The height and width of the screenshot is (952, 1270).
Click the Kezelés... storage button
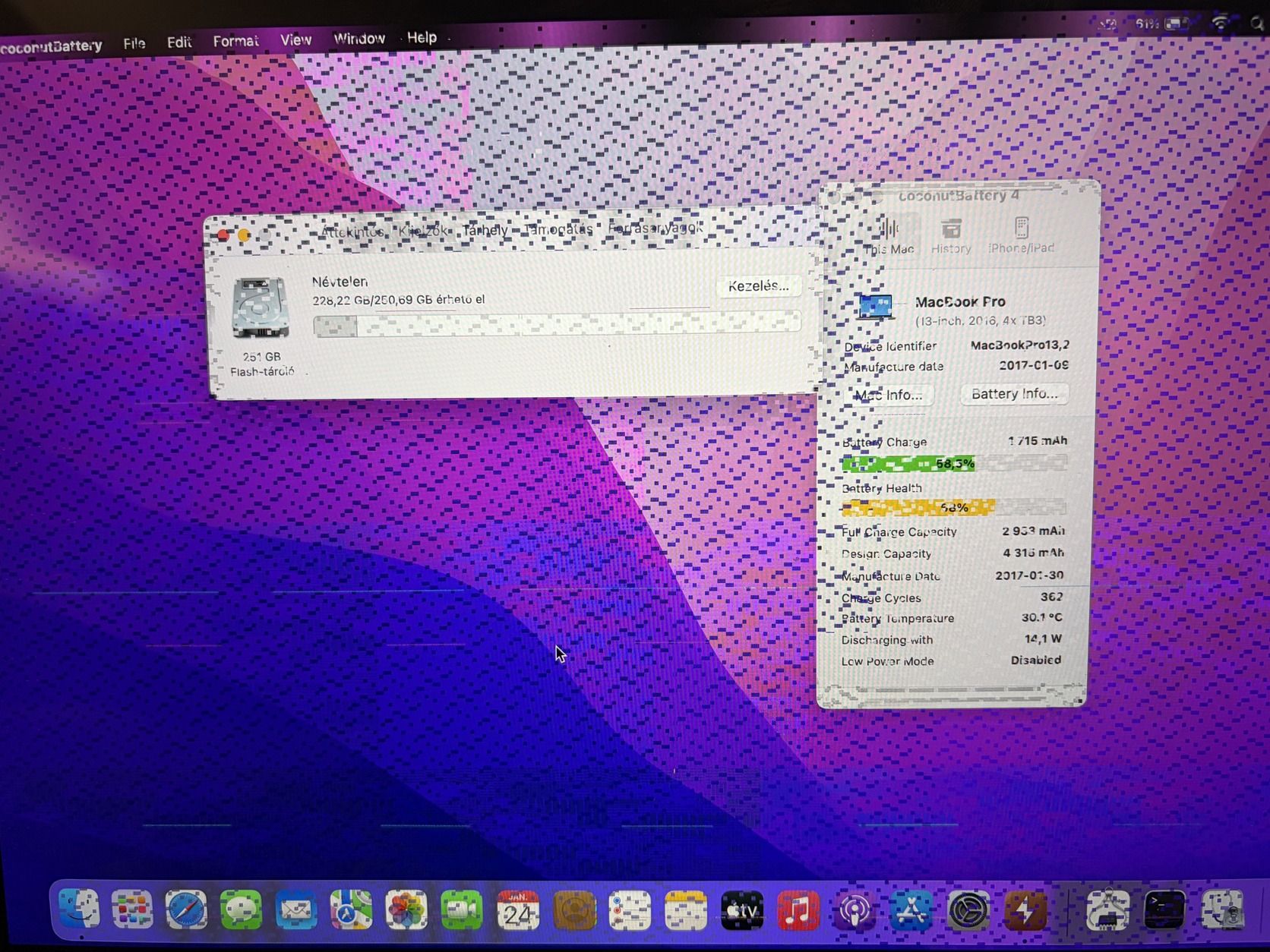[x=758, y=286]
